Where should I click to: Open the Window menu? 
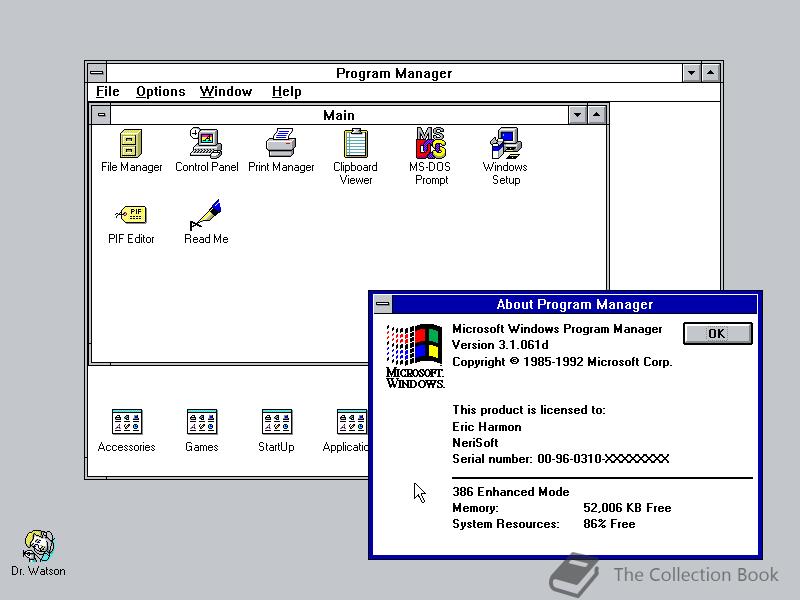tap(226, 91)
